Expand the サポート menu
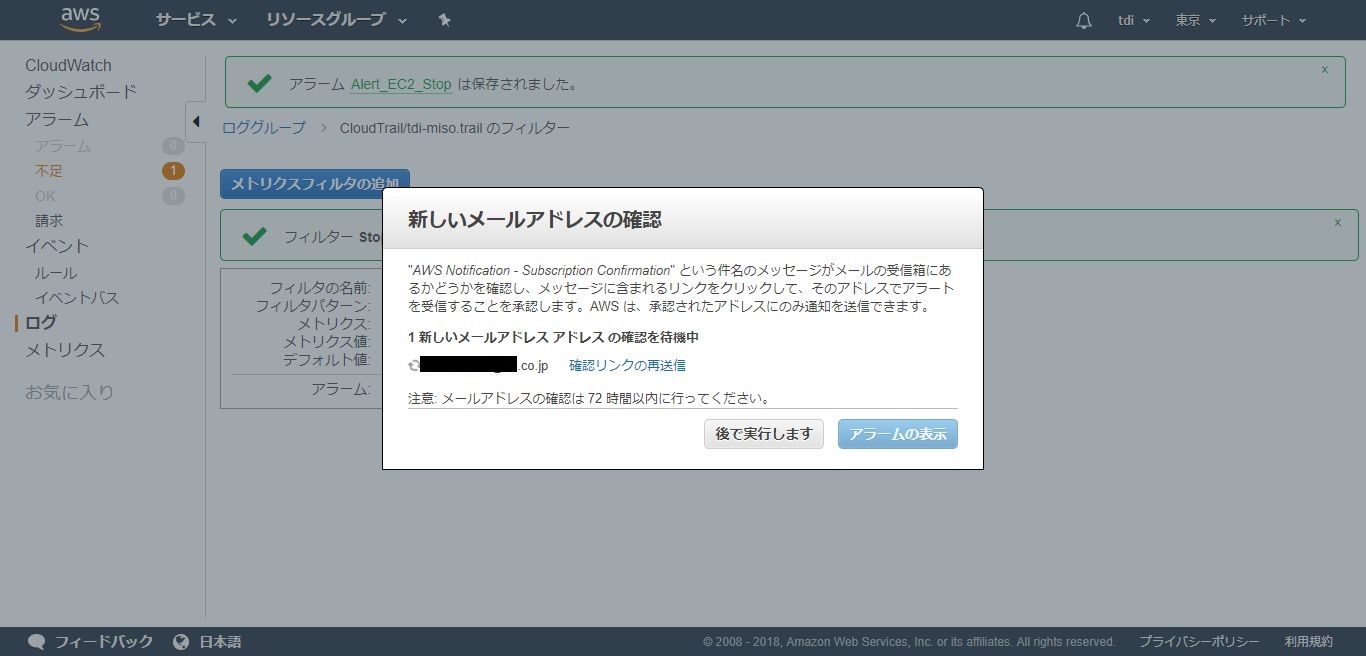 [x=1273, y=21]
